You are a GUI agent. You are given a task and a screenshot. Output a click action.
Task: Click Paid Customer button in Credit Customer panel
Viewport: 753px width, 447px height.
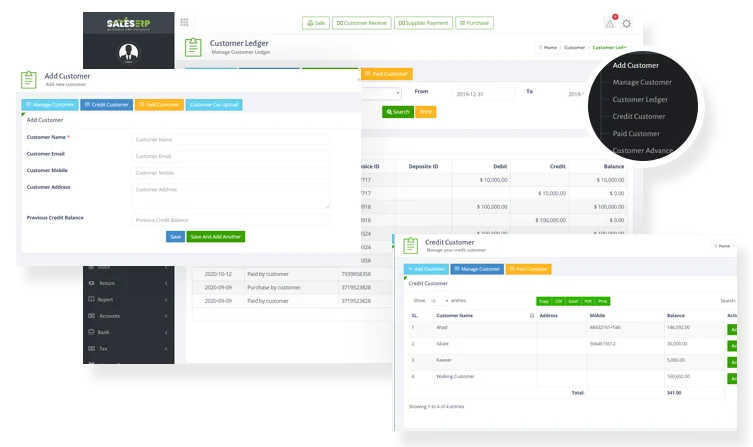(528, 269)
